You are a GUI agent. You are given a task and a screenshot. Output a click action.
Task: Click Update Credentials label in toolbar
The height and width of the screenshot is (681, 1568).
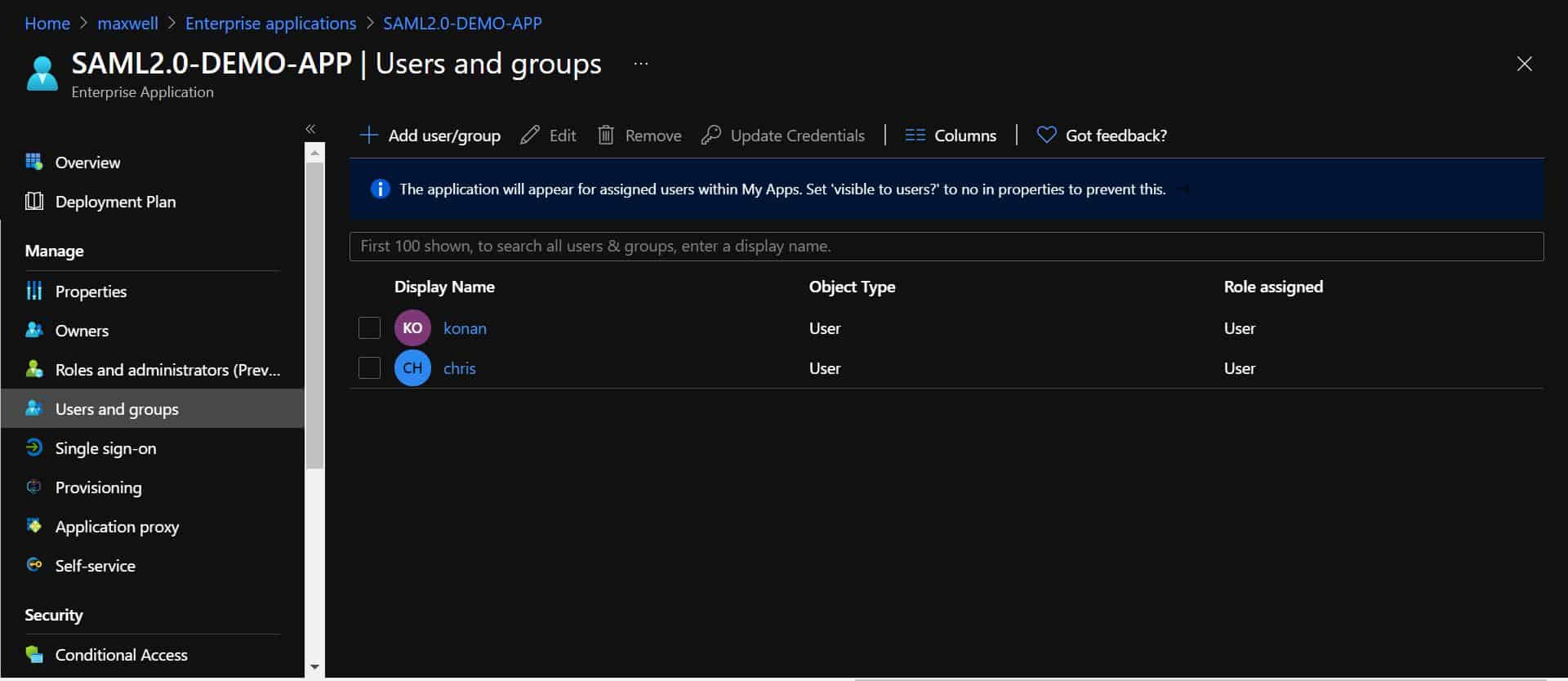point(798,136)
